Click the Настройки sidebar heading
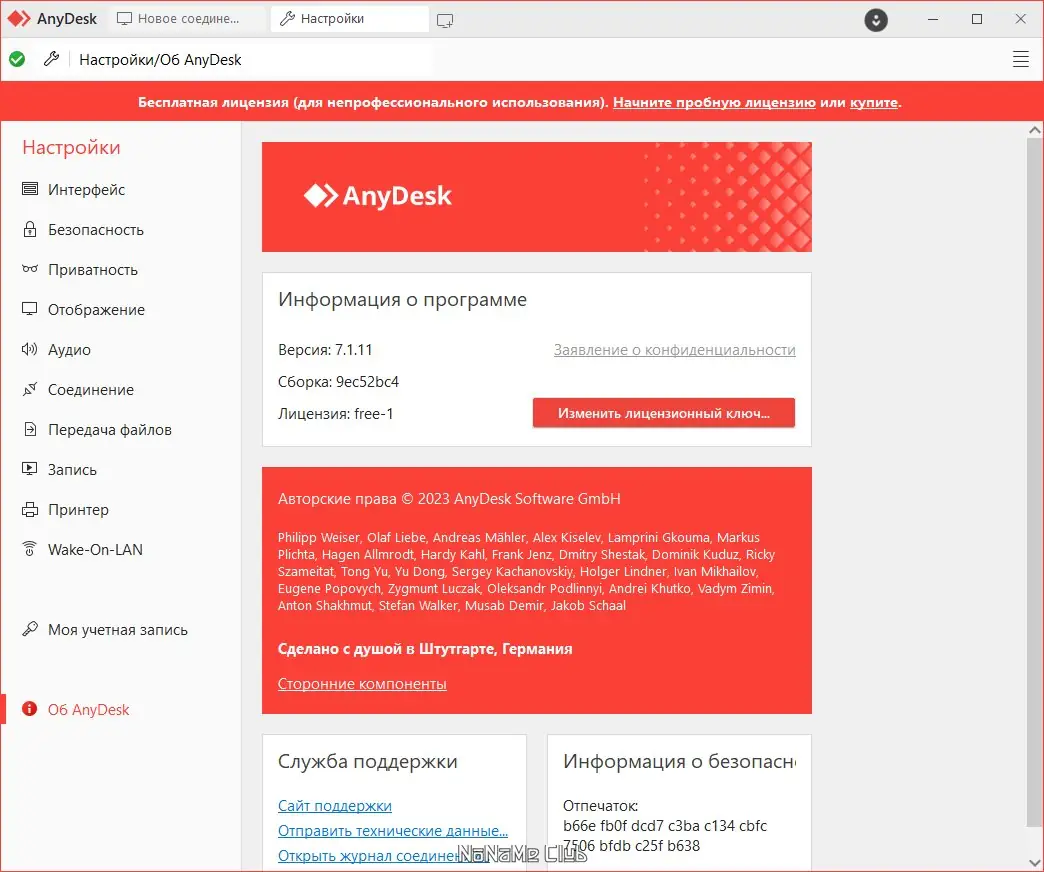 (71, 147)
